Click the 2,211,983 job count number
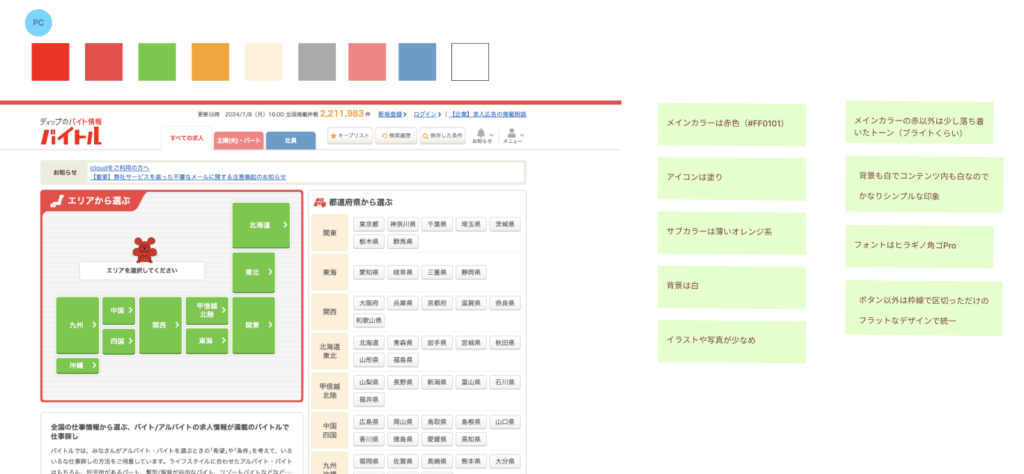1024x474 pixels. (342, 114)
